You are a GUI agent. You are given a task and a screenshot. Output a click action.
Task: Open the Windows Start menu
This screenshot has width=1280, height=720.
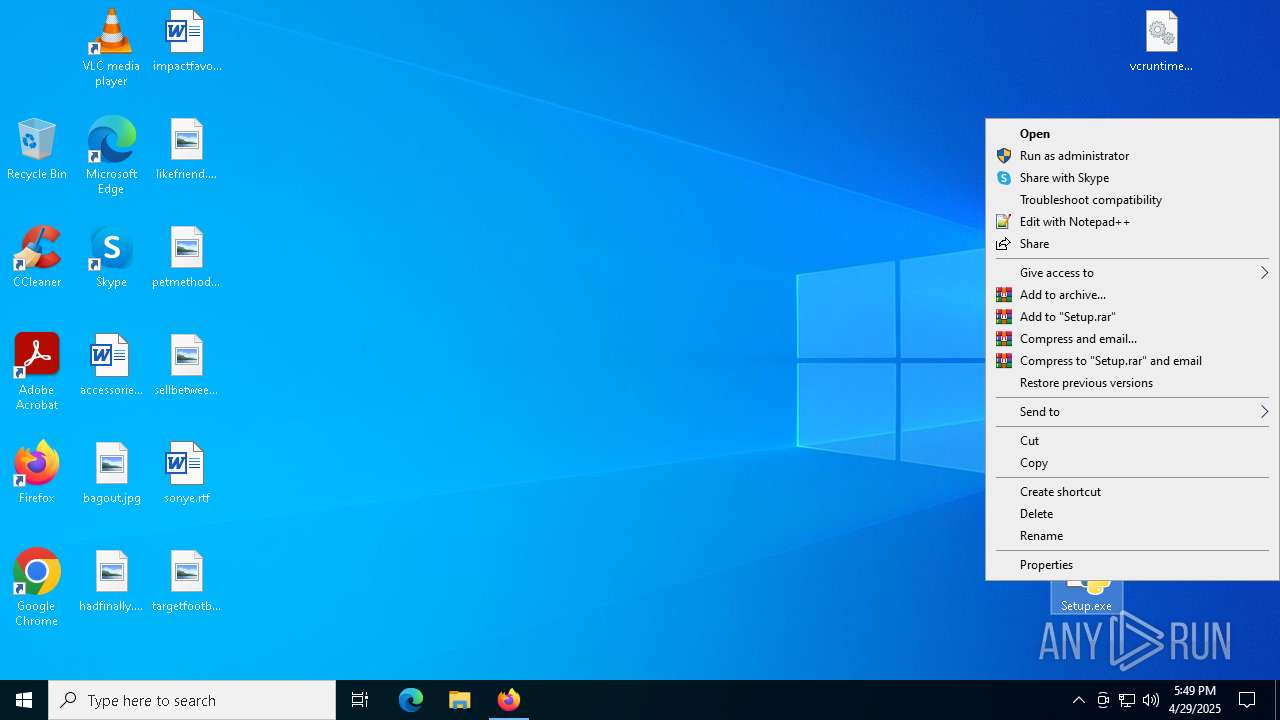(24, 700)
